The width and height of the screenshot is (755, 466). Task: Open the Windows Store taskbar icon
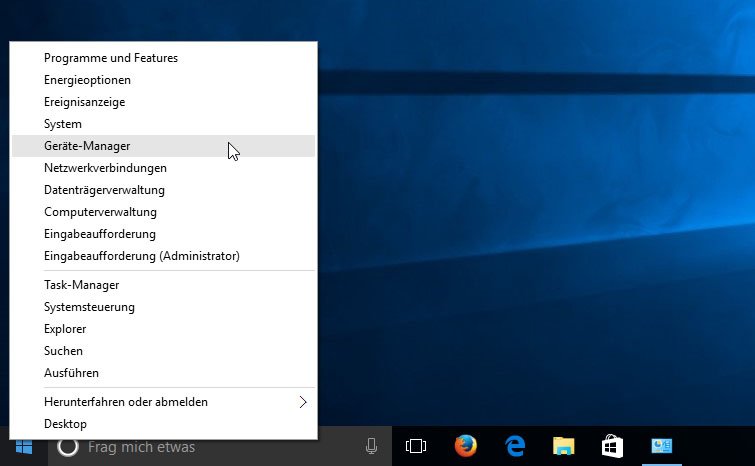point(613,447)
